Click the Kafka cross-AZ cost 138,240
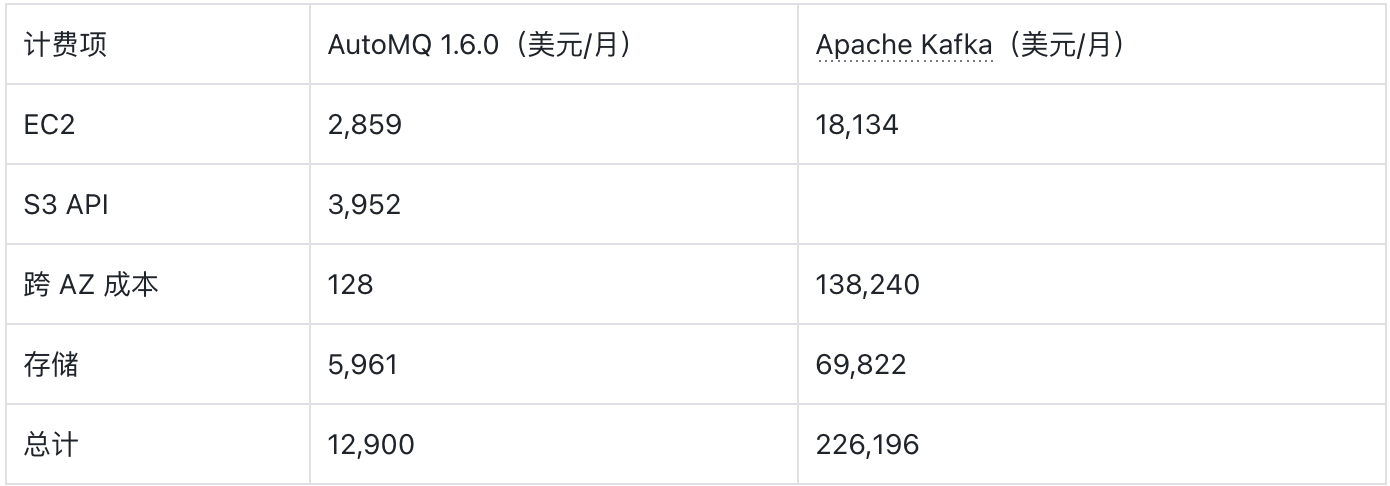 pos(868,285)
